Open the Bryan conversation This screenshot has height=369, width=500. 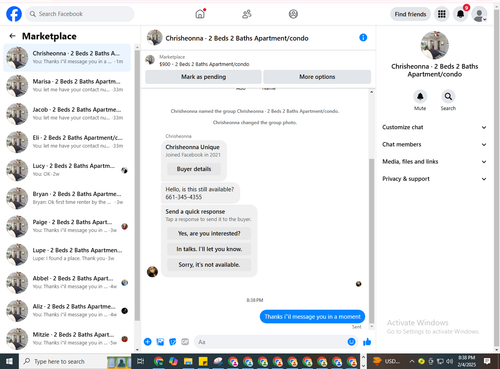(x=67, y=198)
